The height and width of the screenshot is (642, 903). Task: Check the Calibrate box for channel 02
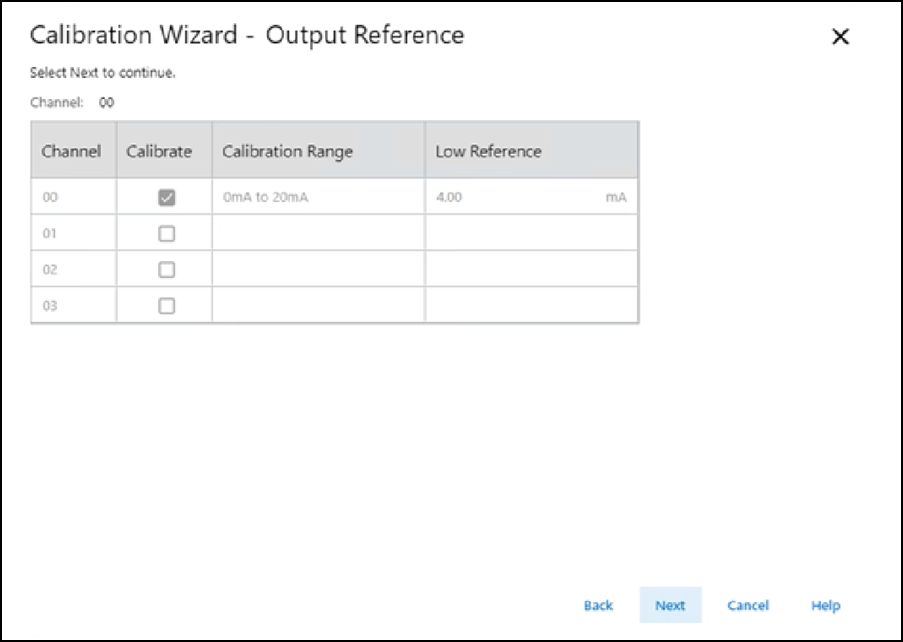pyautogui.click(x=167, y=270)
